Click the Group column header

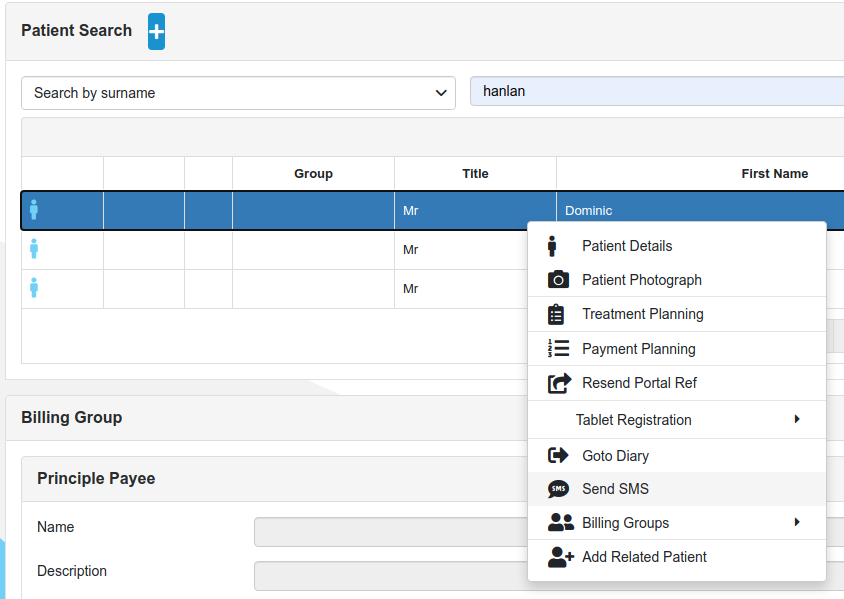coord(313,174)
